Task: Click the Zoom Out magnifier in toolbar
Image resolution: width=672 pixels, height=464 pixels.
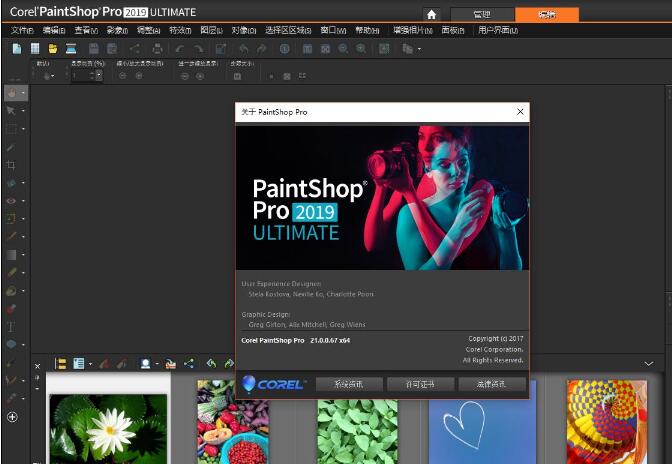Action: [343, 49]
